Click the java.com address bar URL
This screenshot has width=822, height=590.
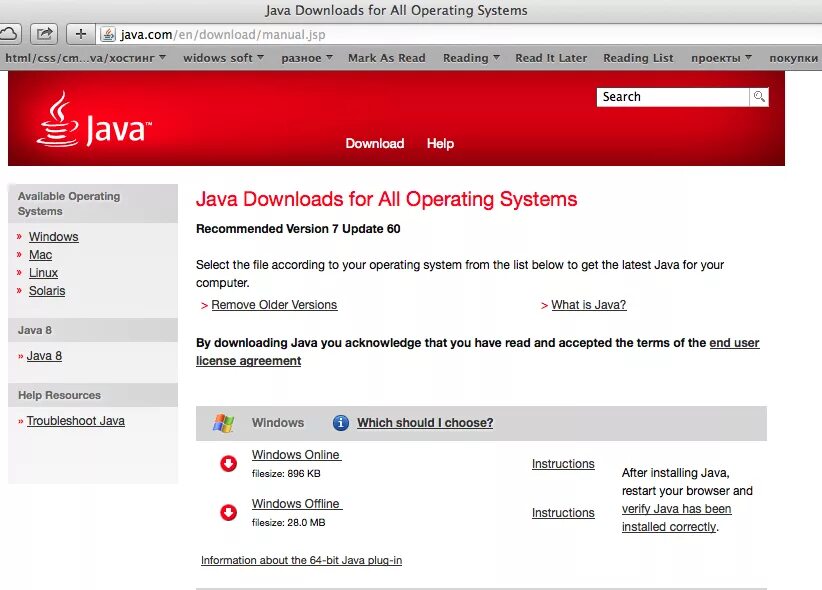[223, 35]
